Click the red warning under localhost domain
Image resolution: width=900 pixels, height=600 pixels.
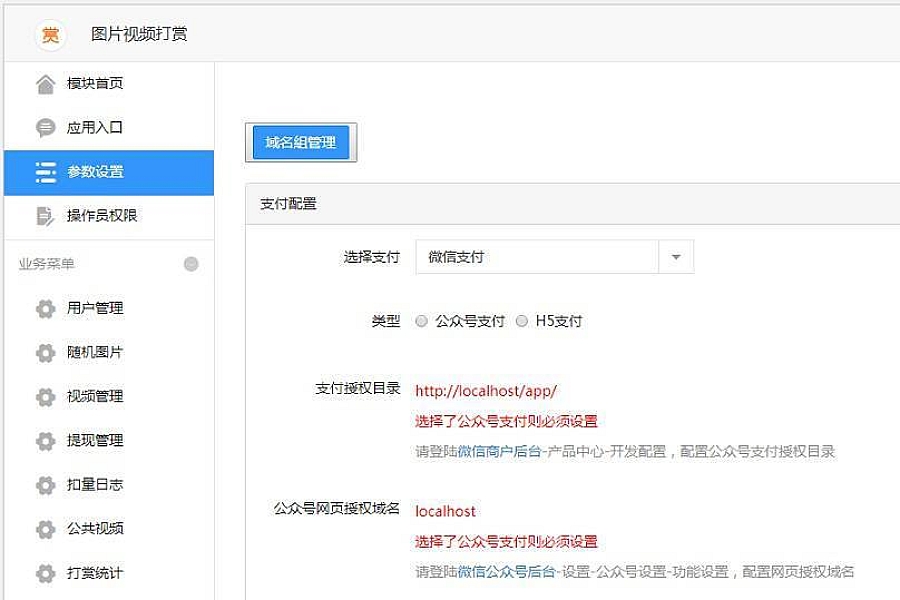(506, 541)
